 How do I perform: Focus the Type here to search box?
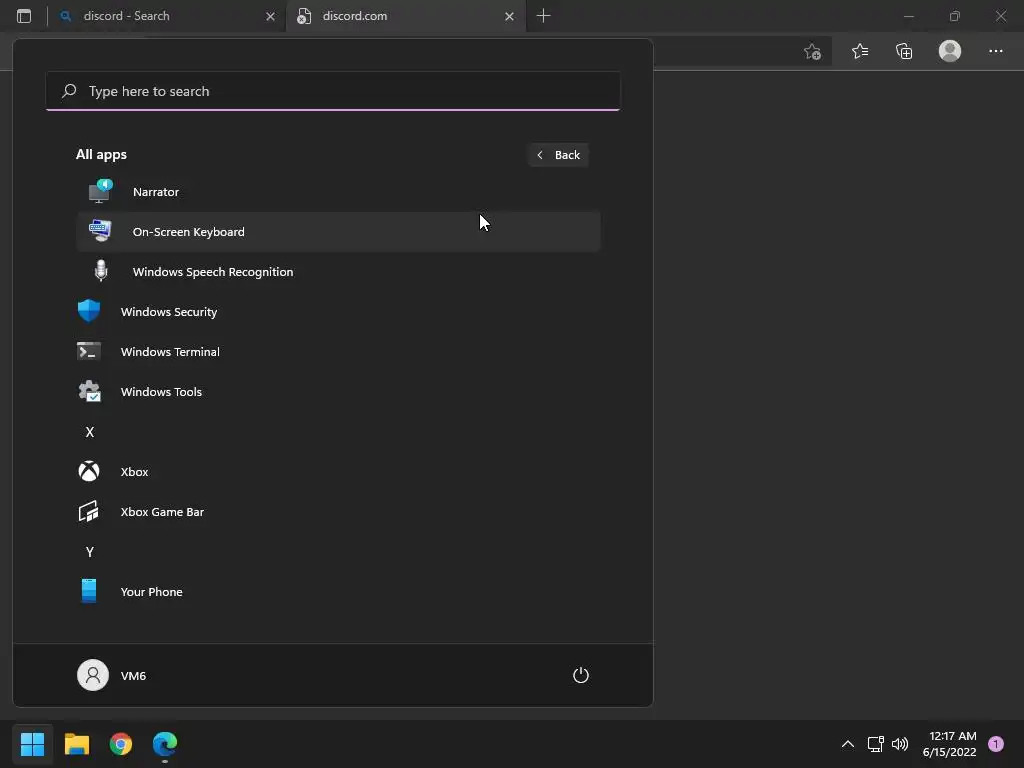pos(333,91)
